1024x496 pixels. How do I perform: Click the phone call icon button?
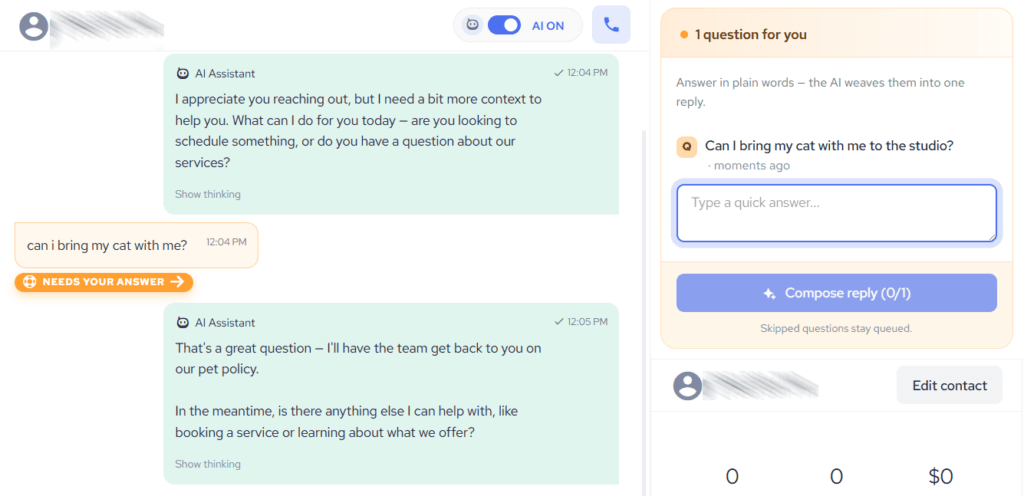[x=611, y=25]
